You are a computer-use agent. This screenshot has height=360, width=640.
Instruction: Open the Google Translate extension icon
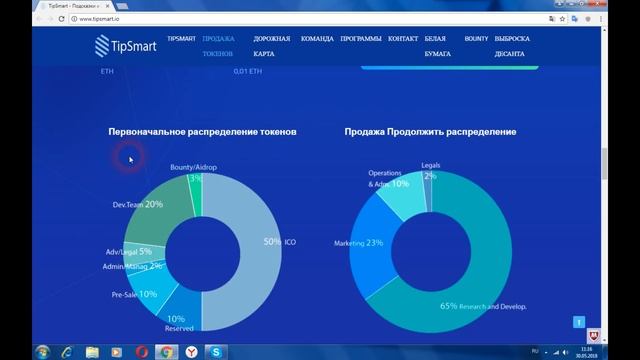pyautogui.click(x=575, y=19)
